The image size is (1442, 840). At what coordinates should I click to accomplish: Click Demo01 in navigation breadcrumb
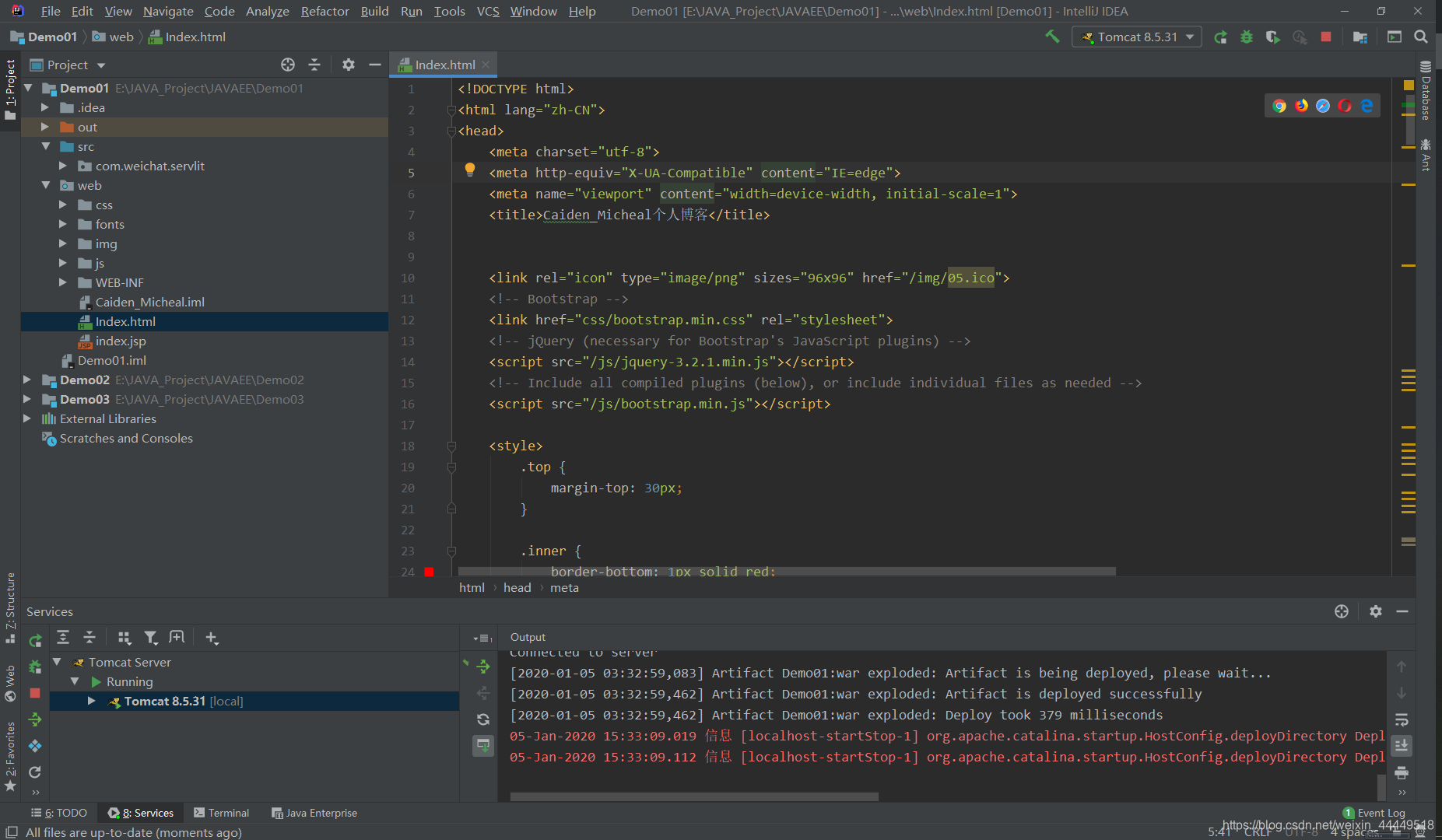click(44, 37)
